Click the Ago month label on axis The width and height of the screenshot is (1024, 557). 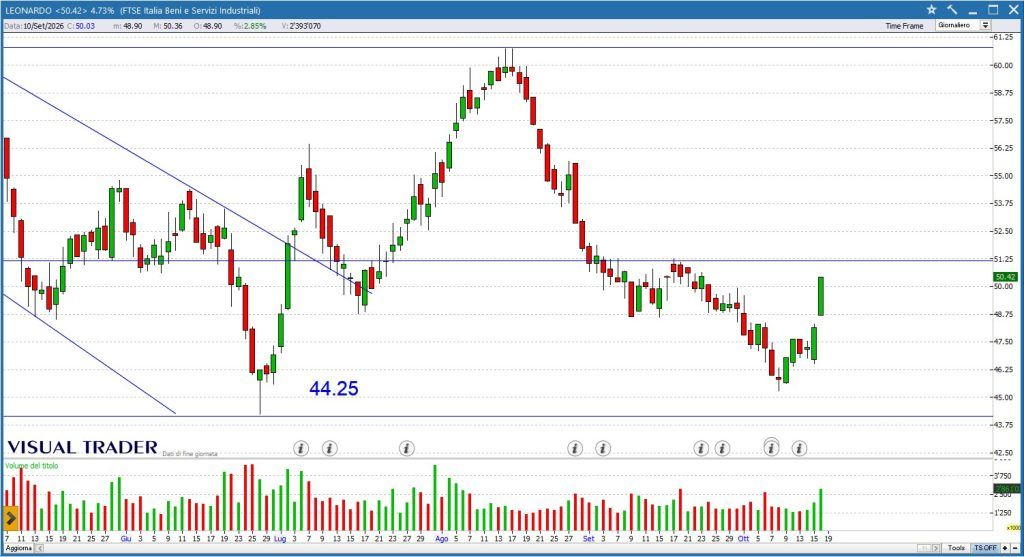pos(441,539)
